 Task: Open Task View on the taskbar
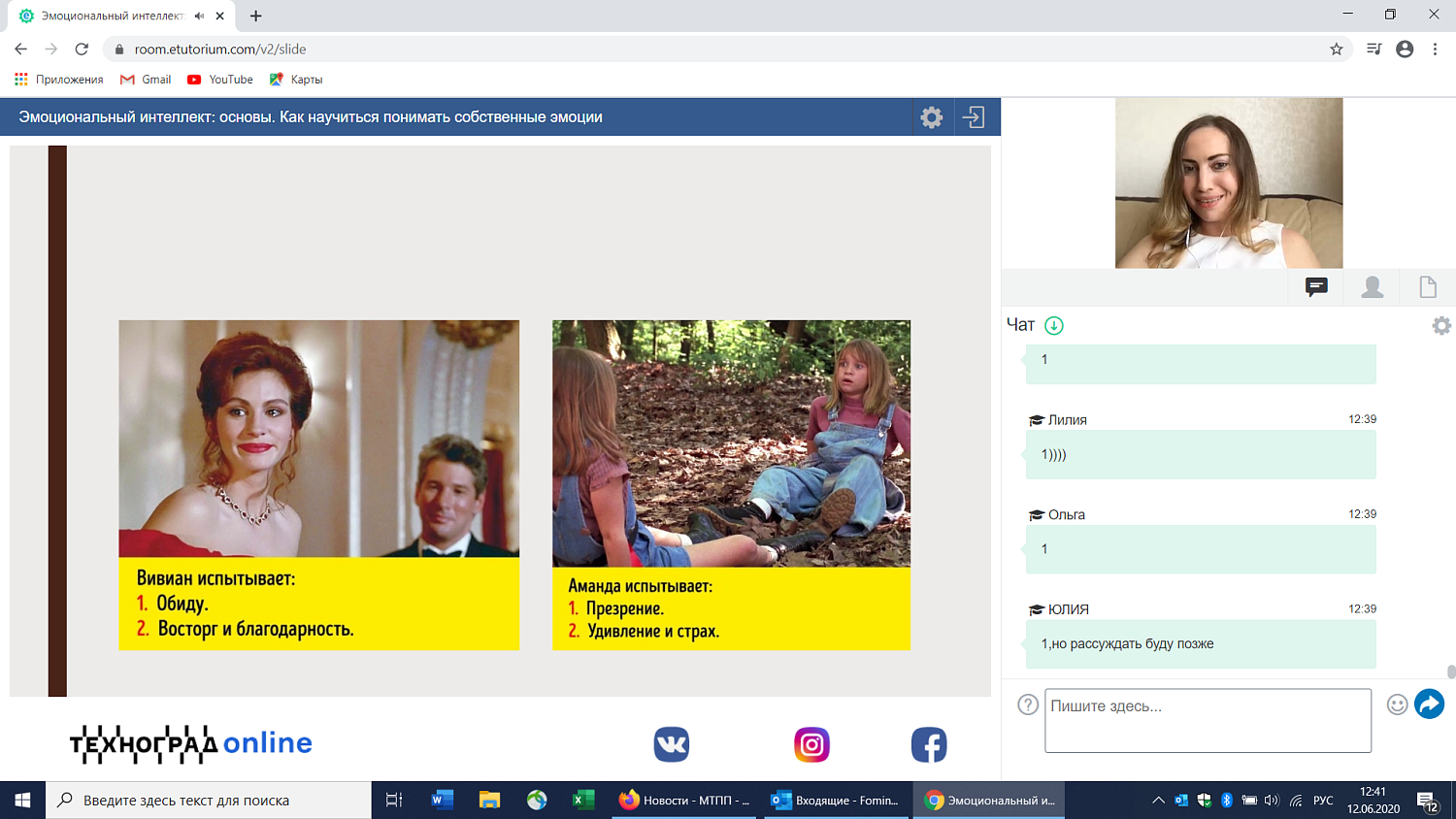(394, 801)
